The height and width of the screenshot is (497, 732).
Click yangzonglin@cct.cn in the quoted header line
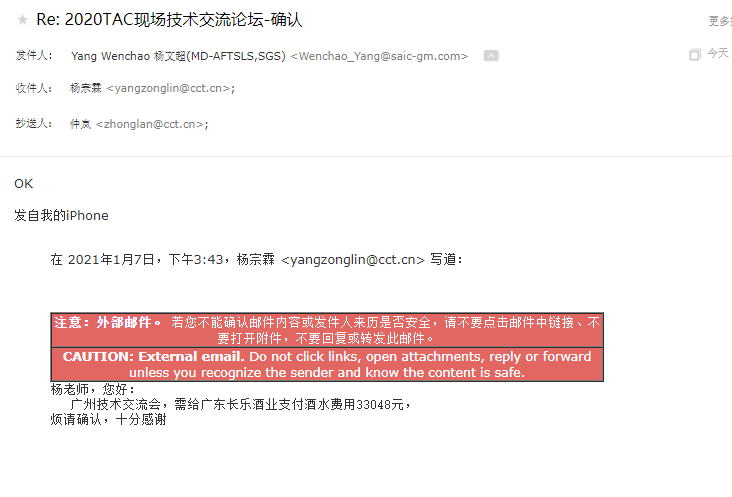coord(353,259)
